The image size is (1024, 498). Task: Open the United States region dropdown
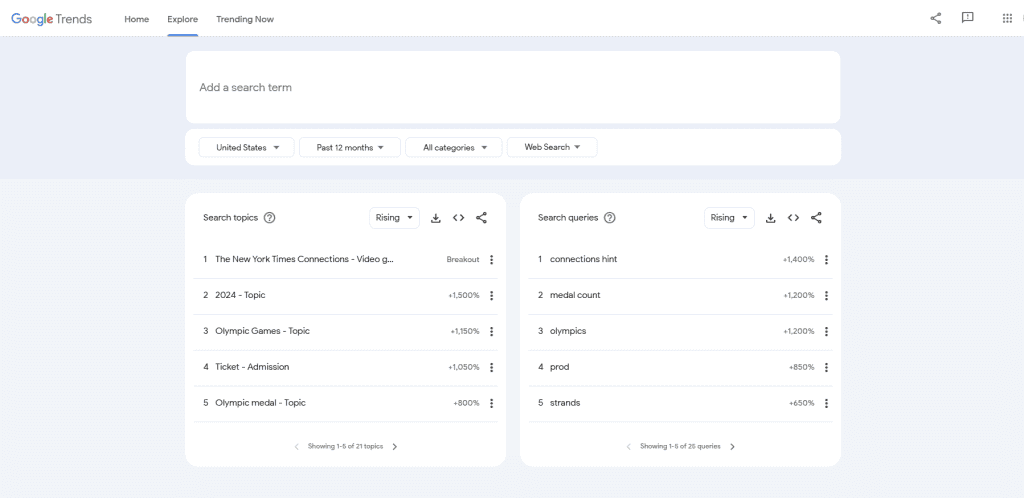[246, 148]
